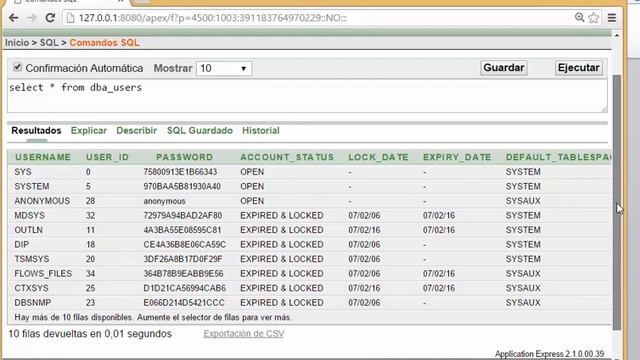Image resolution: width=640 pixels, height=360 pixels.
Task: Click the USERNAME column header
Action: point(43,157)
